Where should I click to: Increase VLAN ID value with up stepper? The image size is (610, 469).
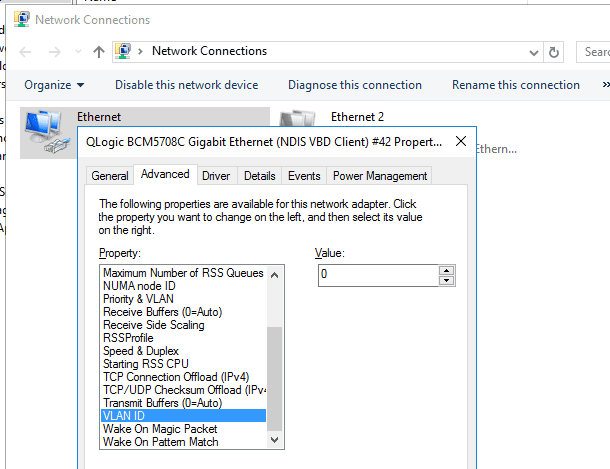pyautogui.click(x=446, y=271)
